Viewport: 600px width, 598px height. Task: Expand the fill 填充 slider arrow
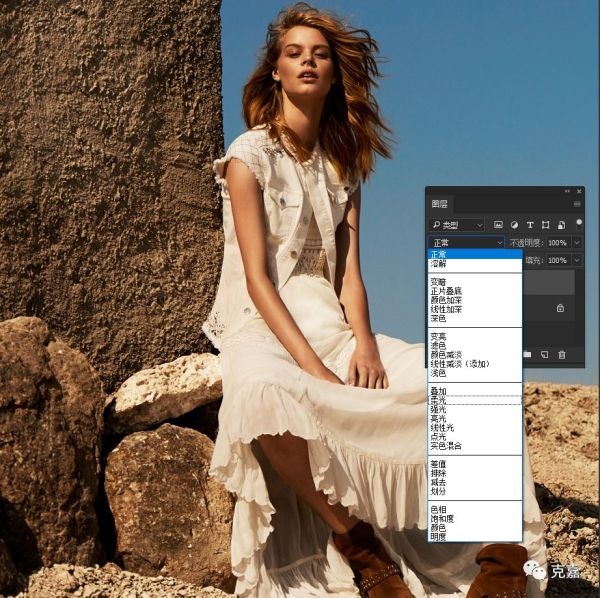pos(575,260)
